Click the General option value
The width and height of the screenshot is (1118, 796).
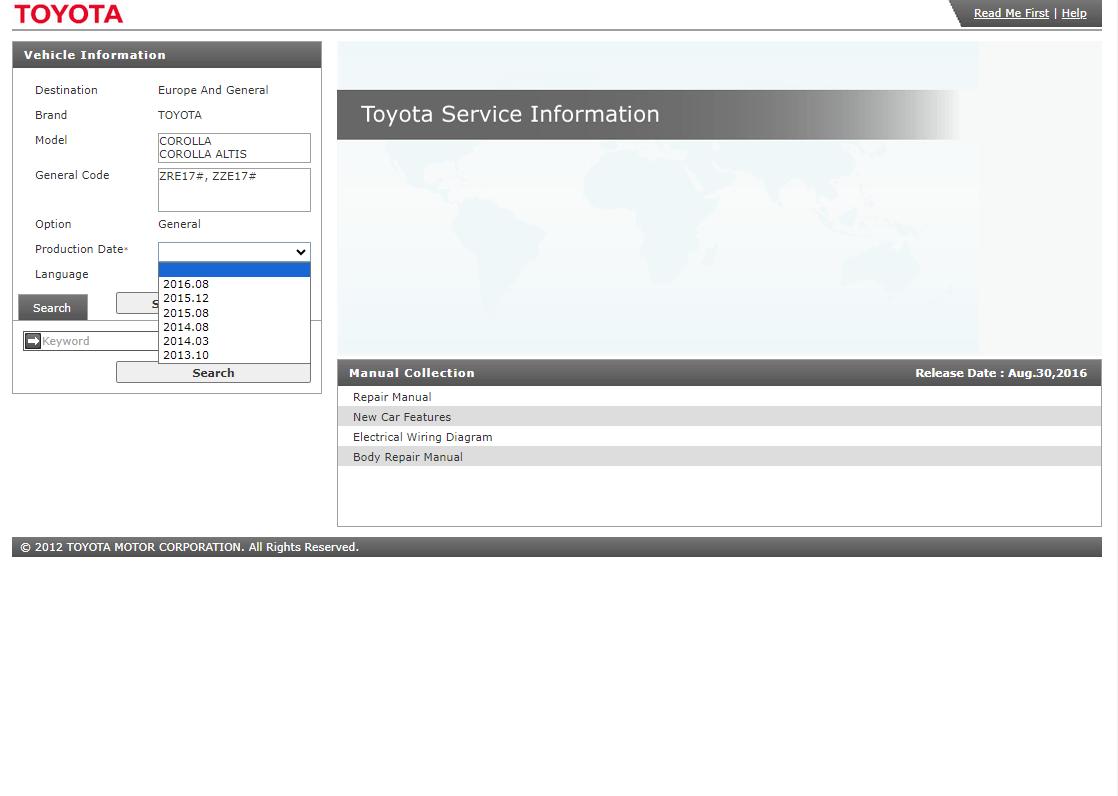pos(180,224)
